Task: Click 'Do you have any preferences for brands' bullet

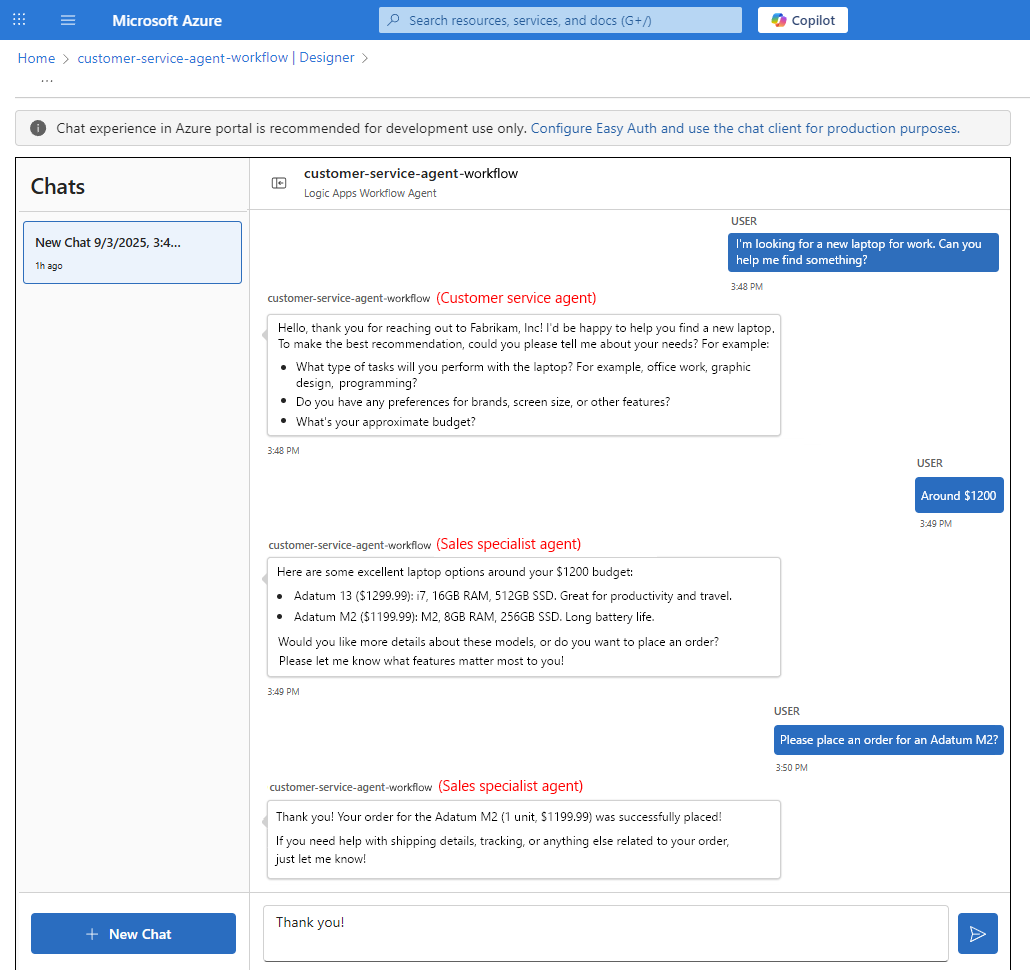Action: click(x=483, y=401)
